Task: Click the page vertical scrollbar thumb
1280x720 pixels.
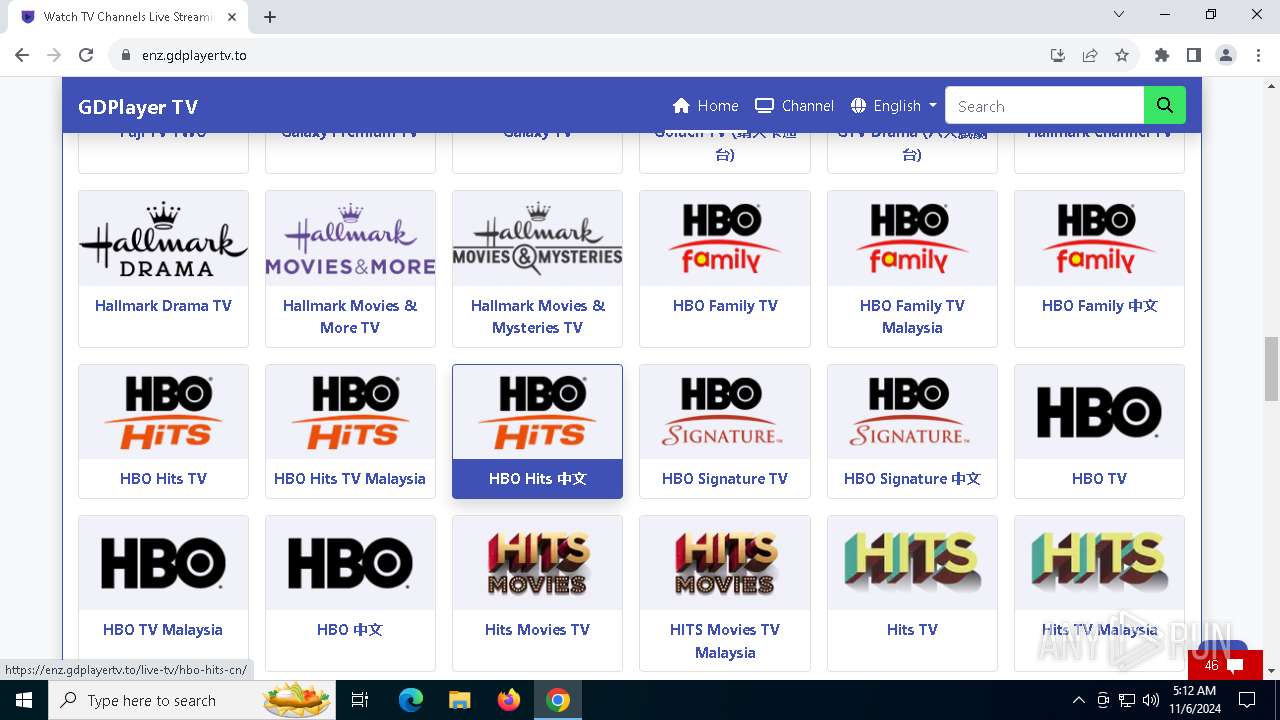Action: click(x=1271, y=368)
